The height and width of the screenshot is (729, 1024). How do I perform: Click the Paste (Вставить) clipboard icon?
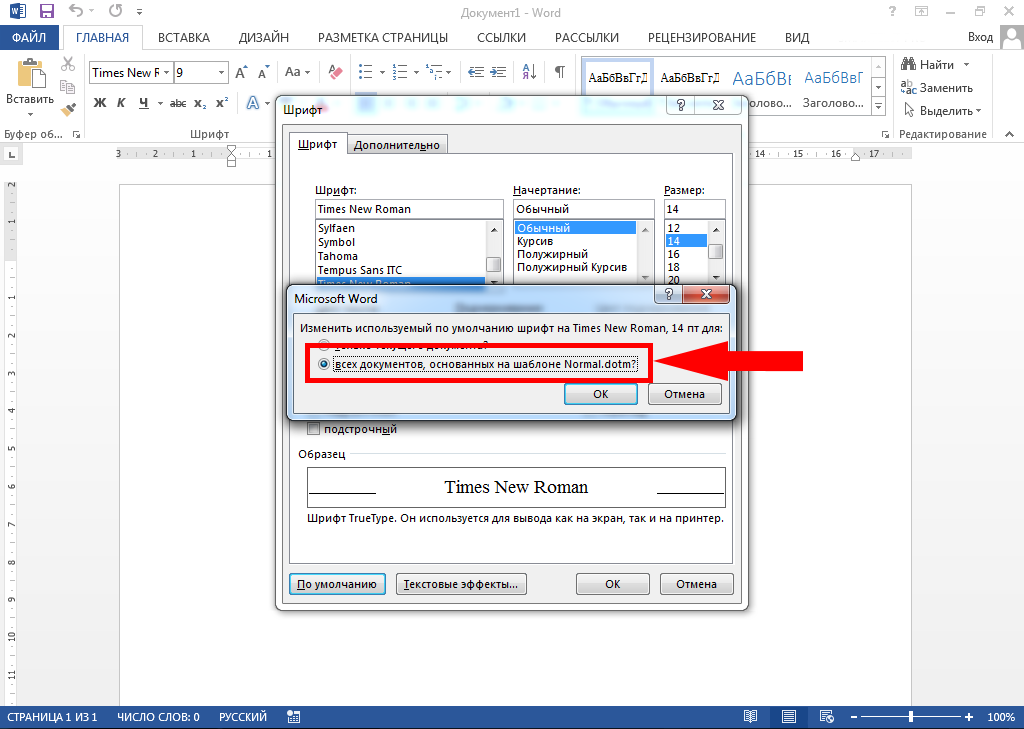(x=30, y=76)
